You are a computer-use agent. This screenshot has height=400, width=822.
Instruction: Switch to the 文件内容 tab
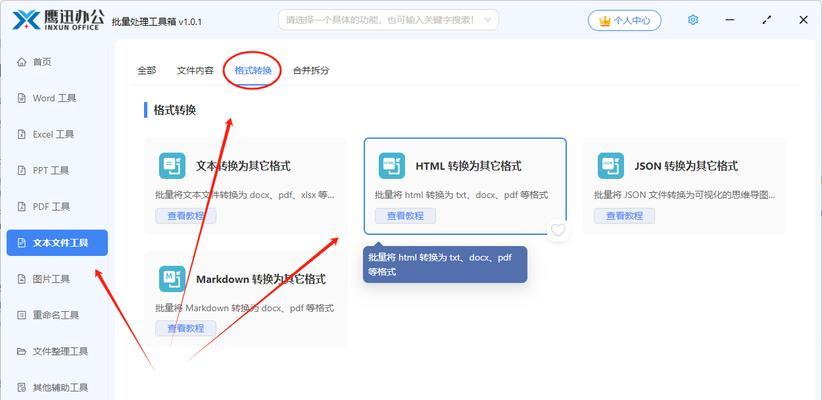point(195,70)
